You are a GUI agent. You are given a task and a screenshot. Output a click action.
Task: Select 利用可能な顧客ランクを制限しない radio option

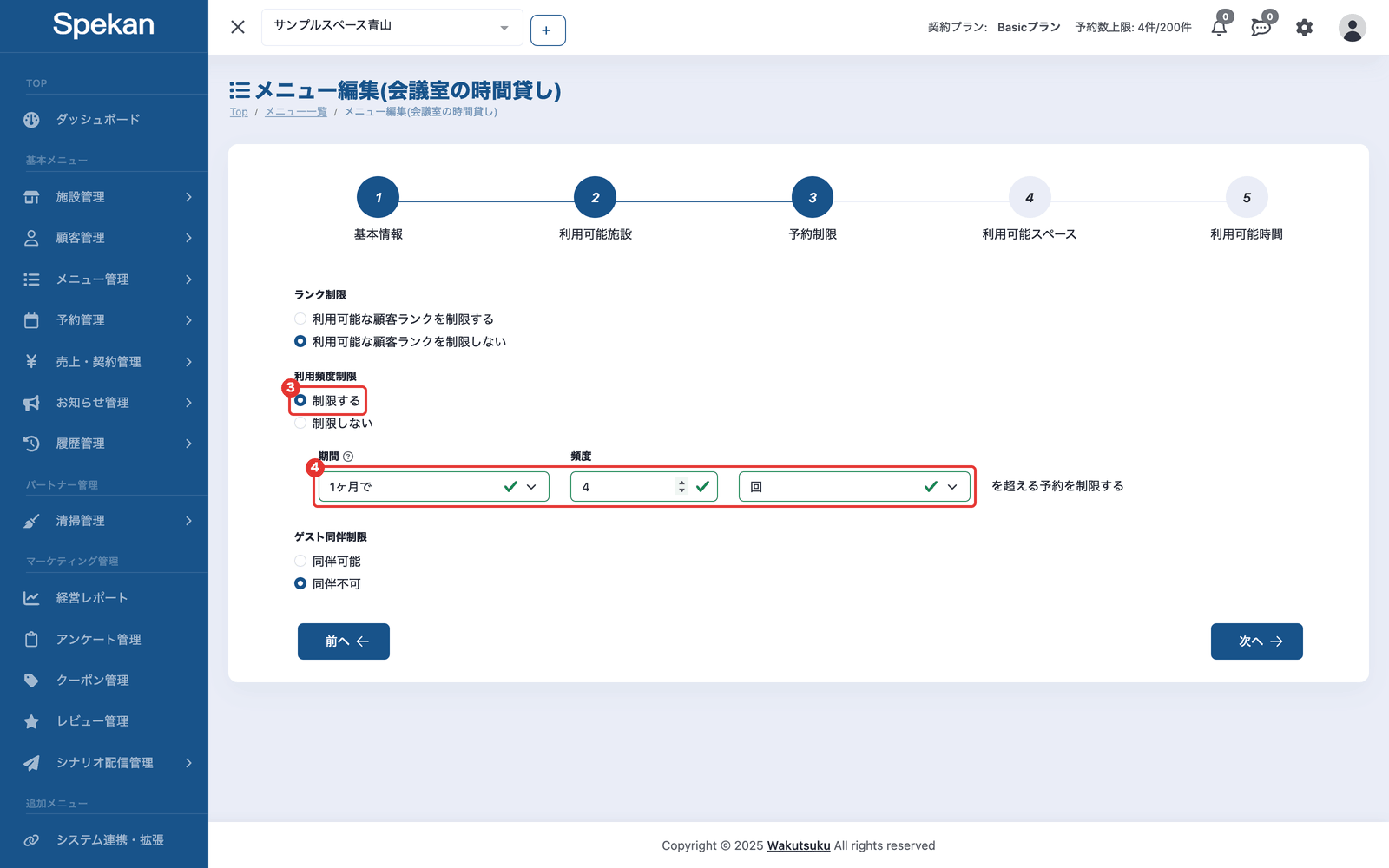tap(300, 342)
